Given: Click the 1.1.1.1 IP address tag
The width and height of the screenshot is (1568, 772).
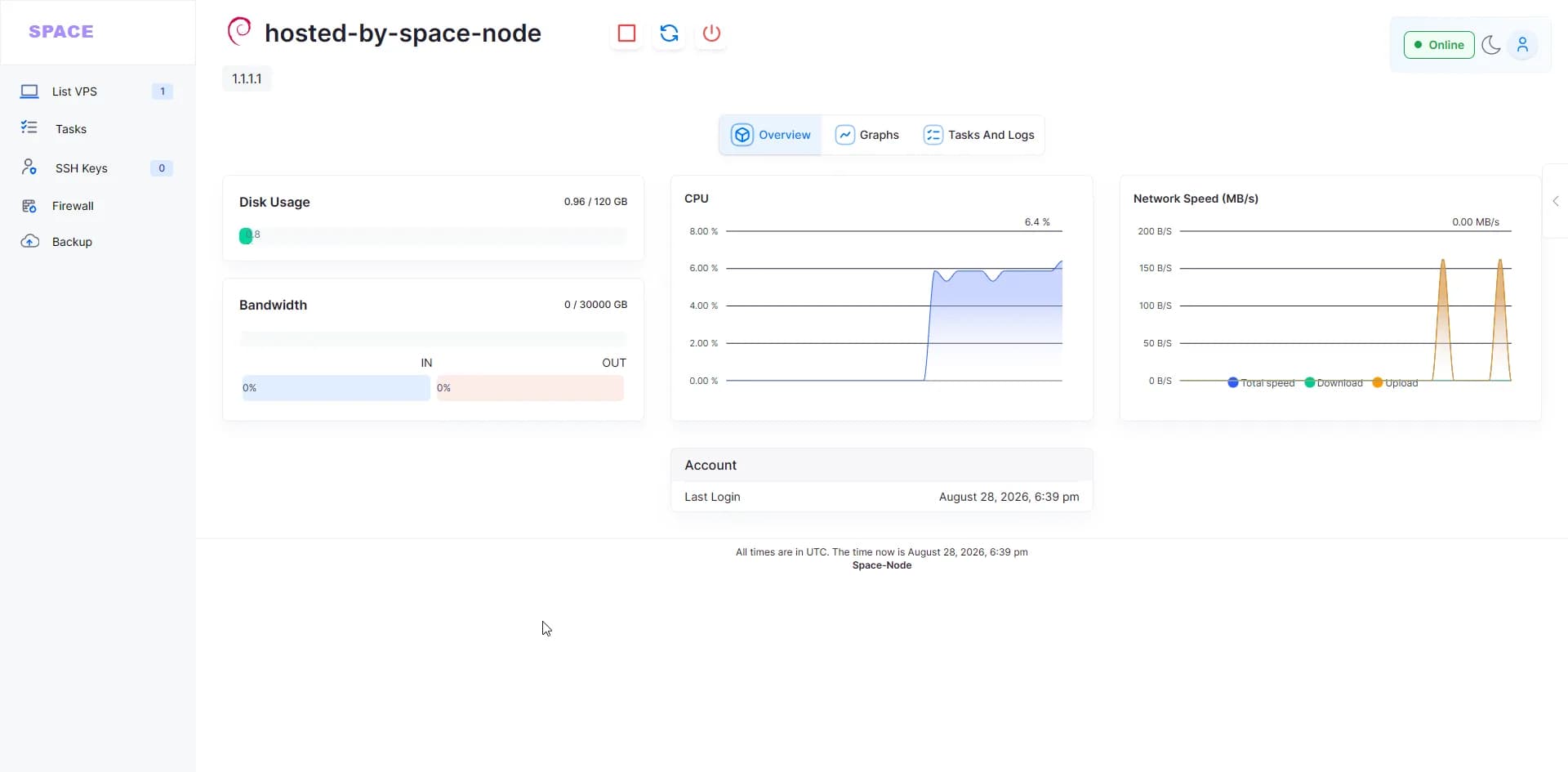Looking at the screenshot, I should (247, 78).
